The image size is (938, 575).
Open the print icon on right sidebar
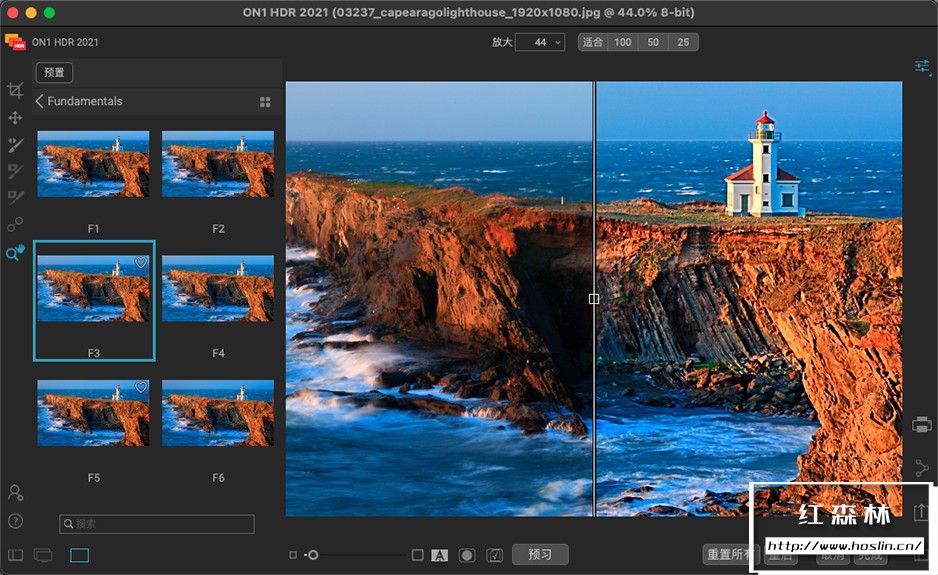[x=922, y=425]
